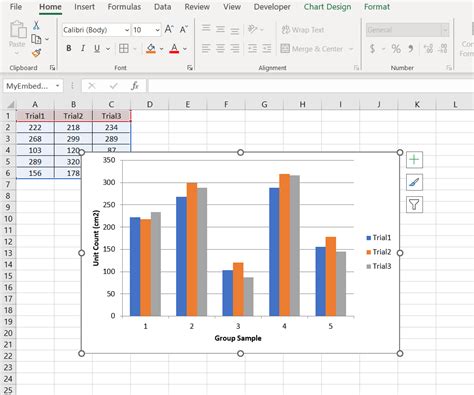Switch to the Insert tab
The width and height of the screenshot is (474, 395).
(84, 7)
